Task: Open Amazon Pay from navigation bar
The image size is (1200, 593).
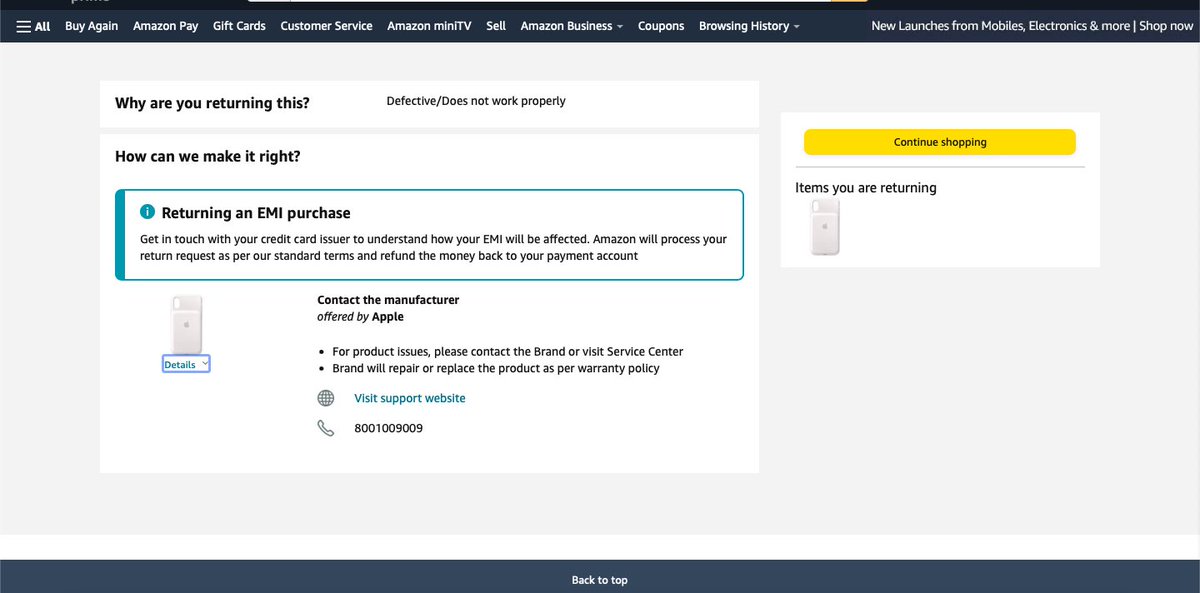Action: coord(166,26)
